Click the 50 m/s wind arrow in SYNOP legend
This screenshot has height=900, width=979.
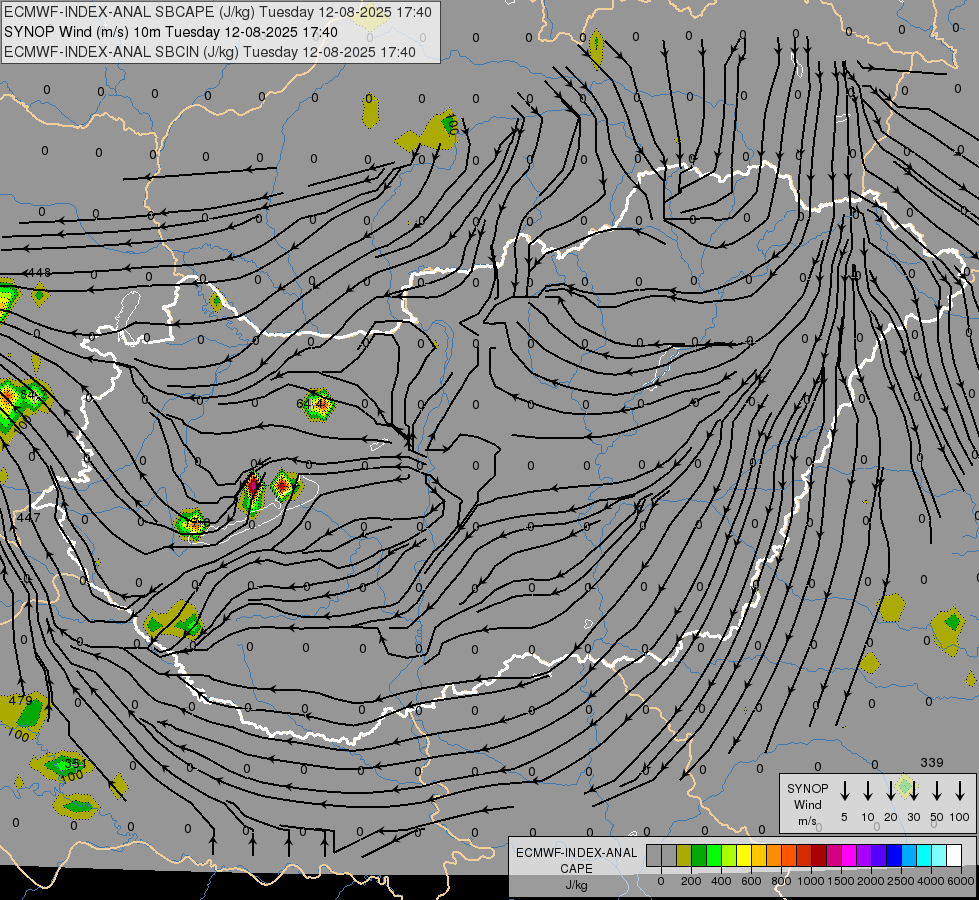pos(937,791)
